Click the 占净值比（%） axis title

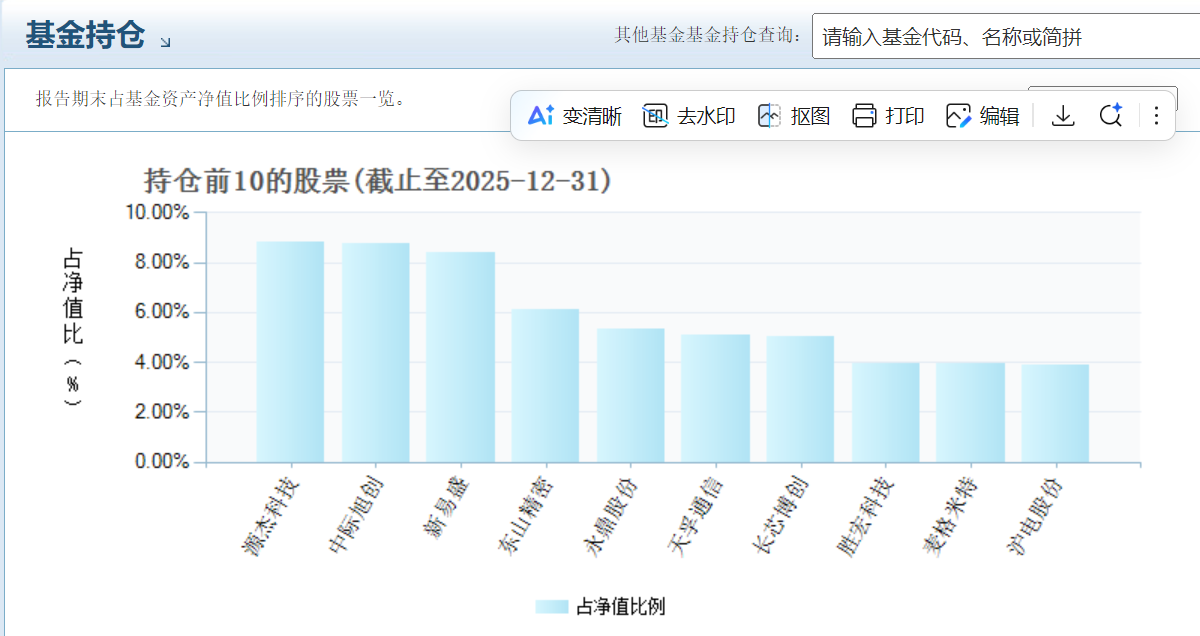pyautogui.click(x=73, y=327)
